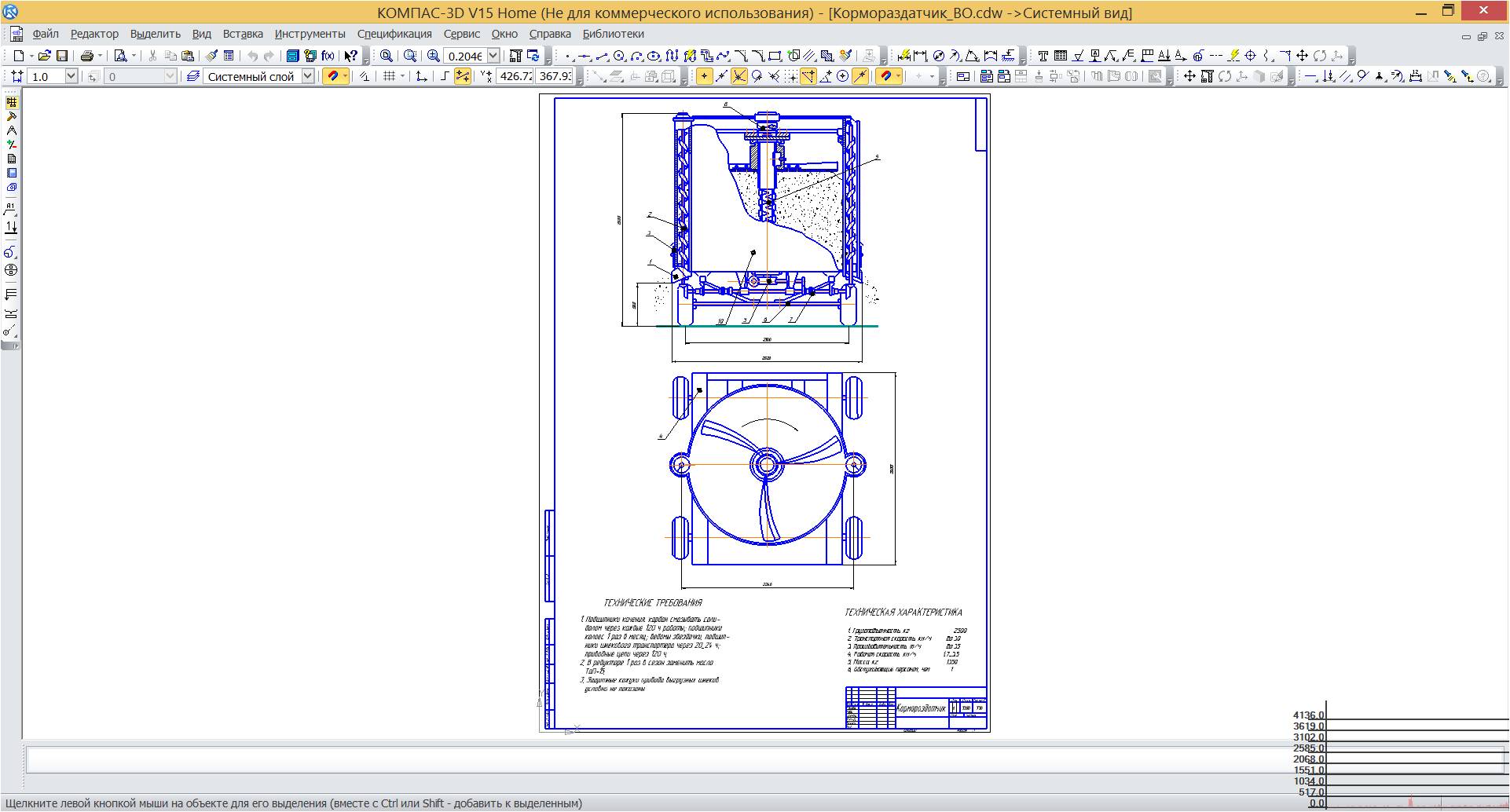Click the Save document icon
Image resolution: width=1510 pixels, height=812 pixels.
[62, 56]
